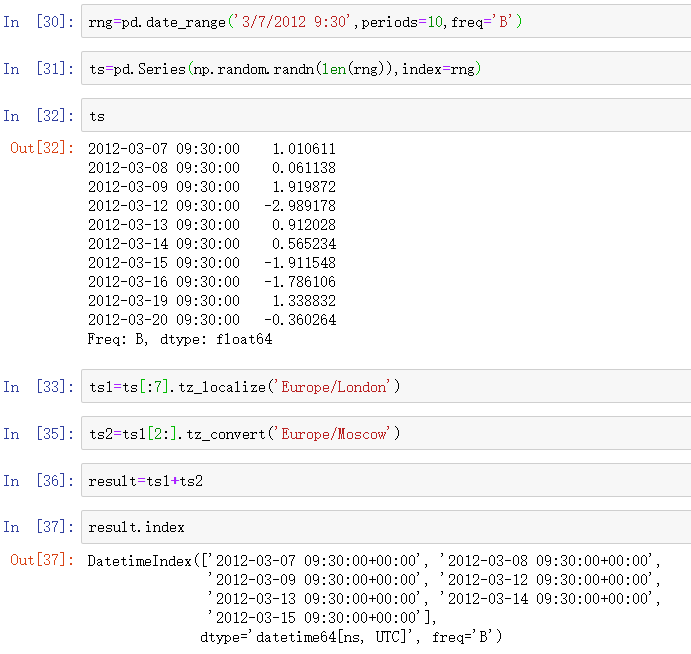The image size is (691, 654).
Task: Click the In [35] prompt label
Action: point(38,434)
